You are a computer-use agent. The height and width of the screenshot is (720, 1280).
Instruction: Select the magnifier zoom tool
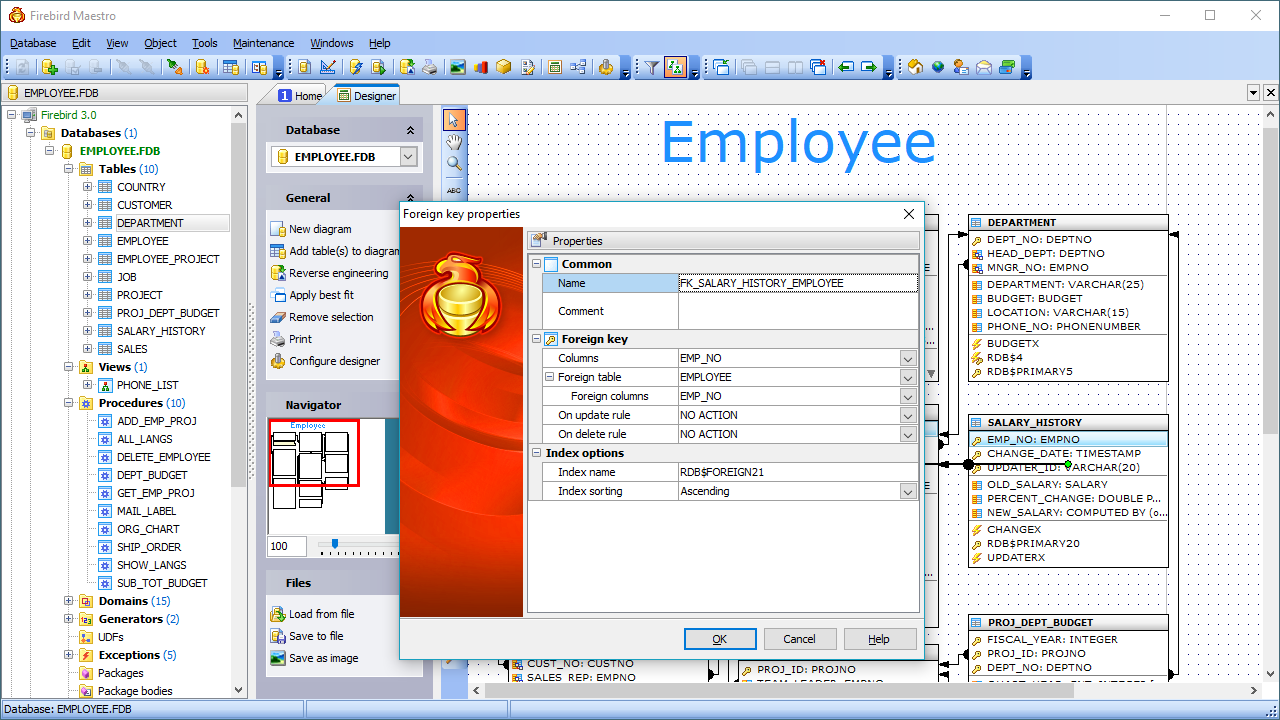pyautogui.click(x=454, y=164)
